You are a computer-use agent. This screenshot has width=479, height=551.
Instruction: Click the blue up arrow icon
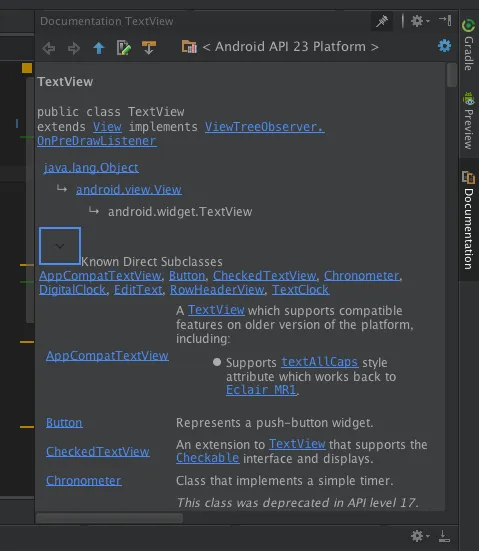[99, 48]
